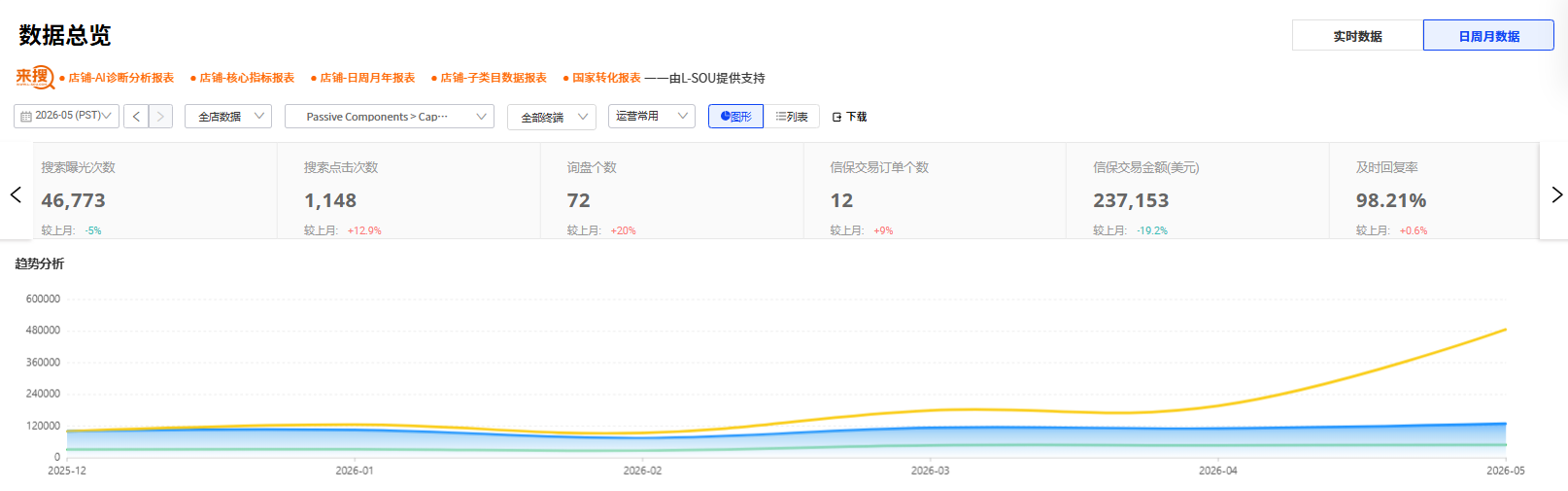Viewport: 1568px width, 491px height.
Task: Open 国家转化报表 link
Action: [x=606, y=78]
